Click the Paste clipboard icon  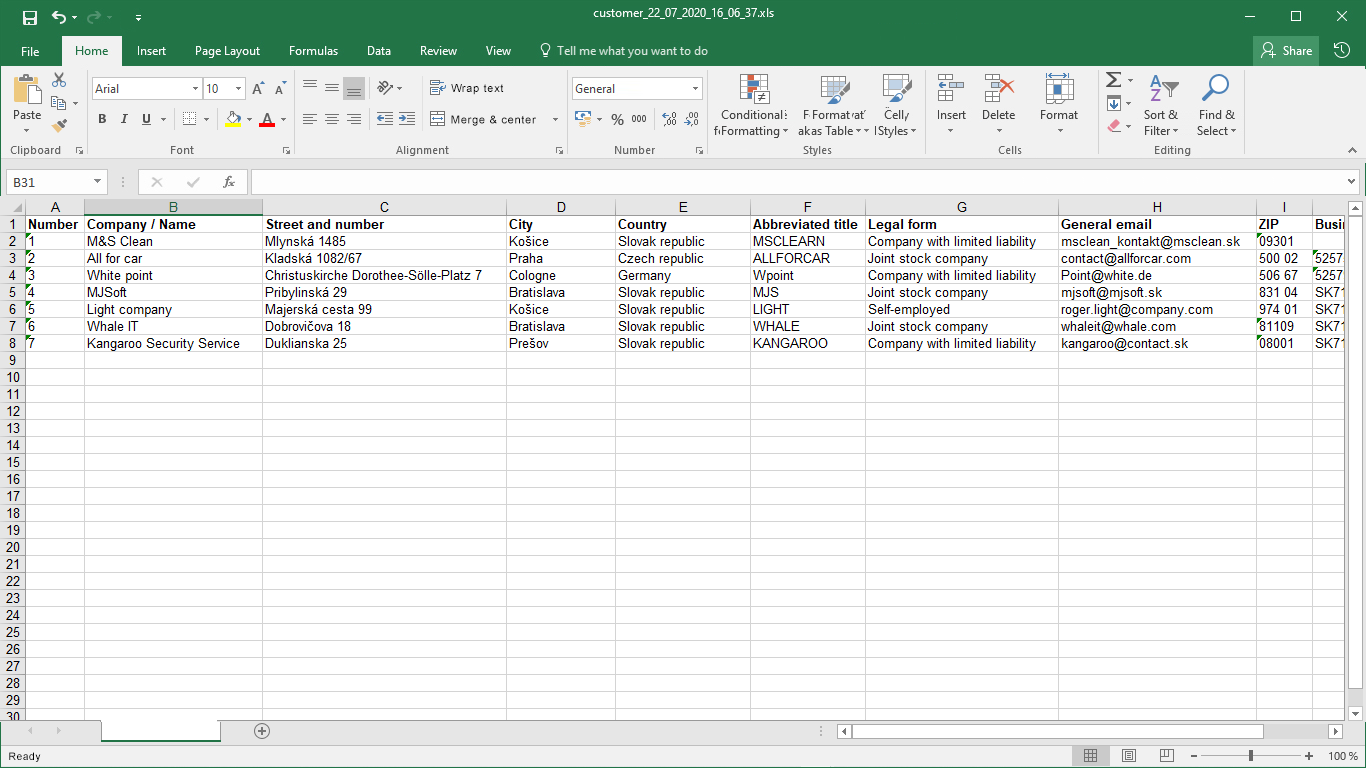[27, 89]
